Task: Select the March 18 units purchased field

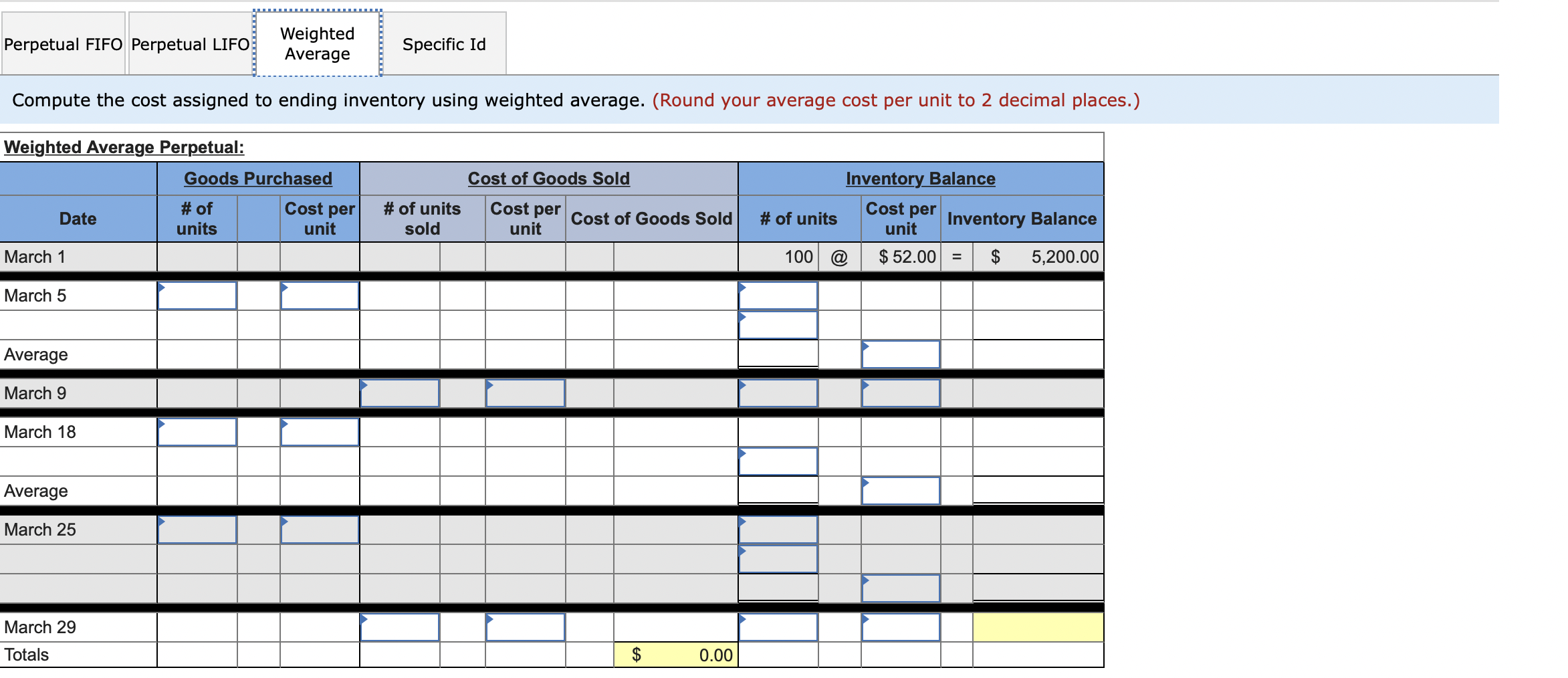Action: (x=197, y=432)
